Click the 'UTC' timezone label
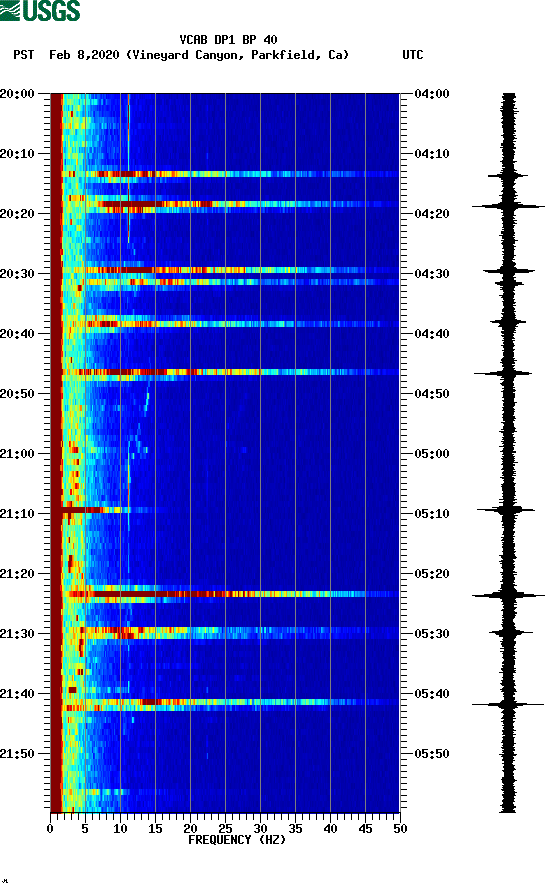552x892 pixels. 413,55
